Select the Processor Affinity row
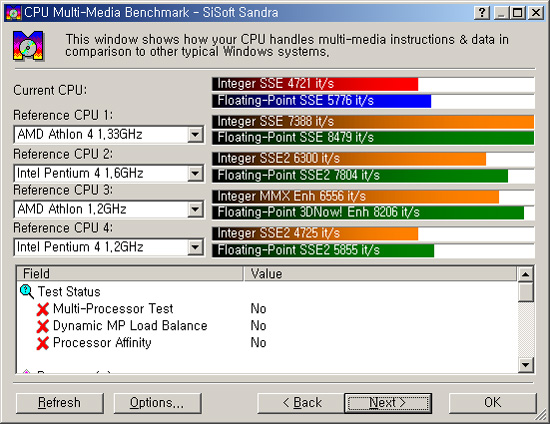The height and width of the screenshot is (424, 550). [x=267, y=343]
